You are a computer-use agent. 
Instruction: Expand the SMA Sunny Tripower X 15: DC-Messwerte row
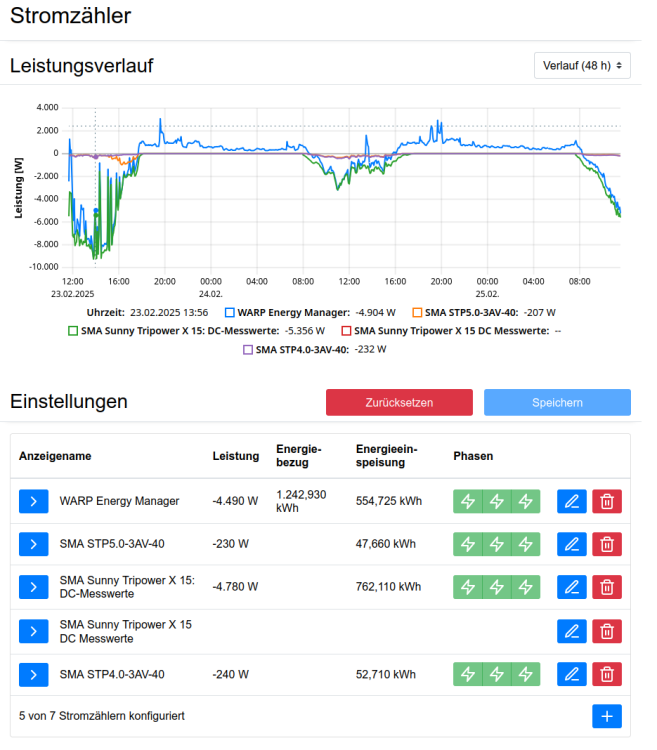point(33,587)
